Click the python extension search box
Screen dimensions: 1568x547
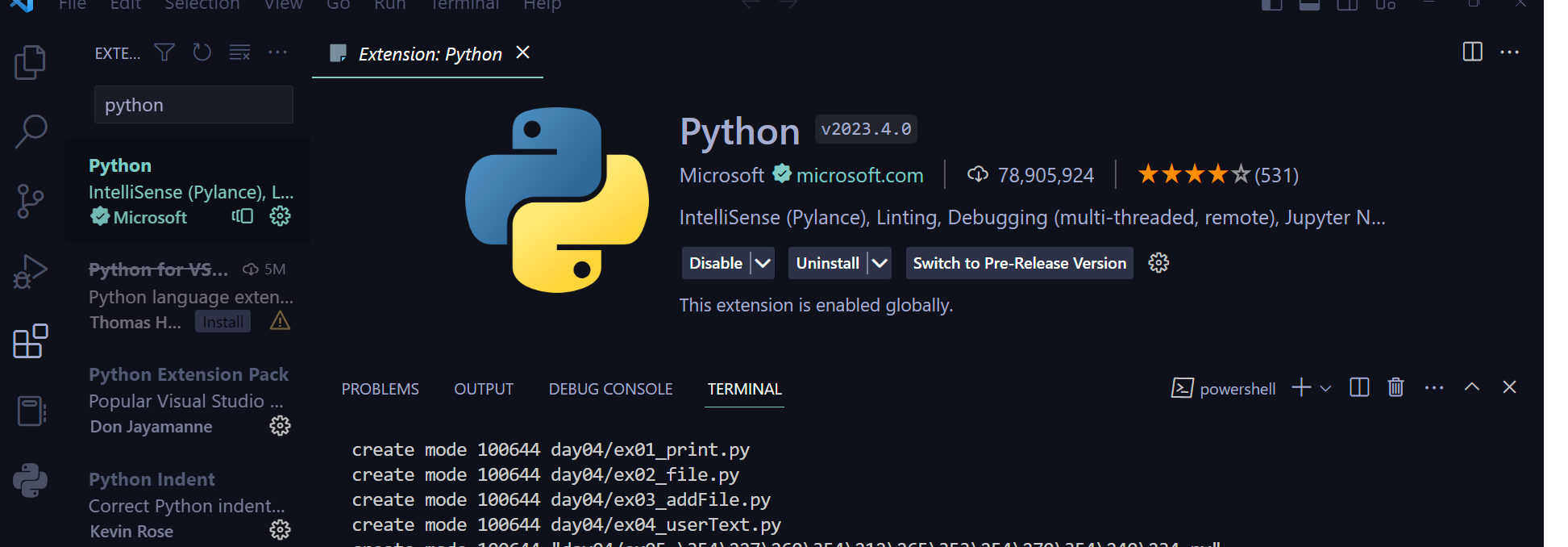(x=193, y=105)
